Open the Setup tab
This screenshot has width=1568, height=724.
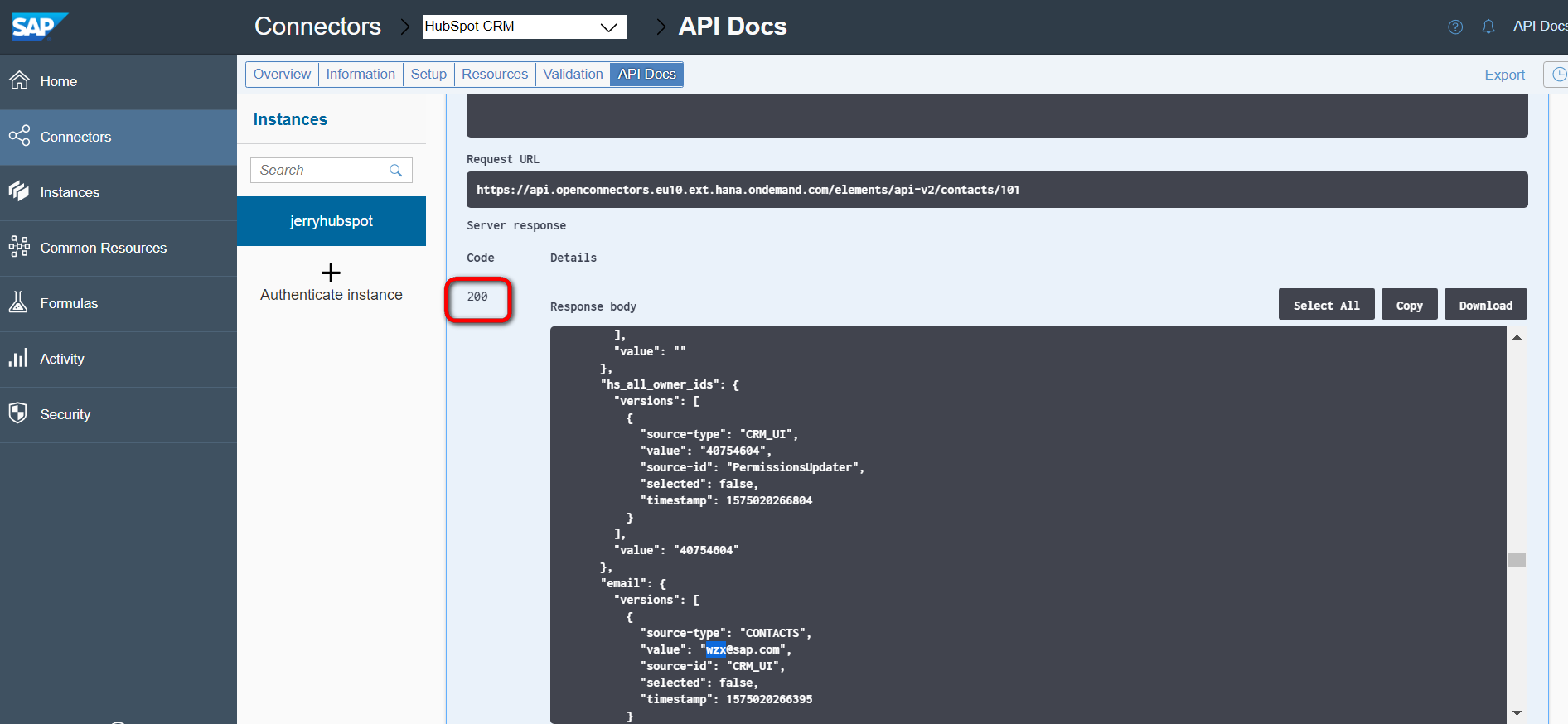click(x=428, y=74)
